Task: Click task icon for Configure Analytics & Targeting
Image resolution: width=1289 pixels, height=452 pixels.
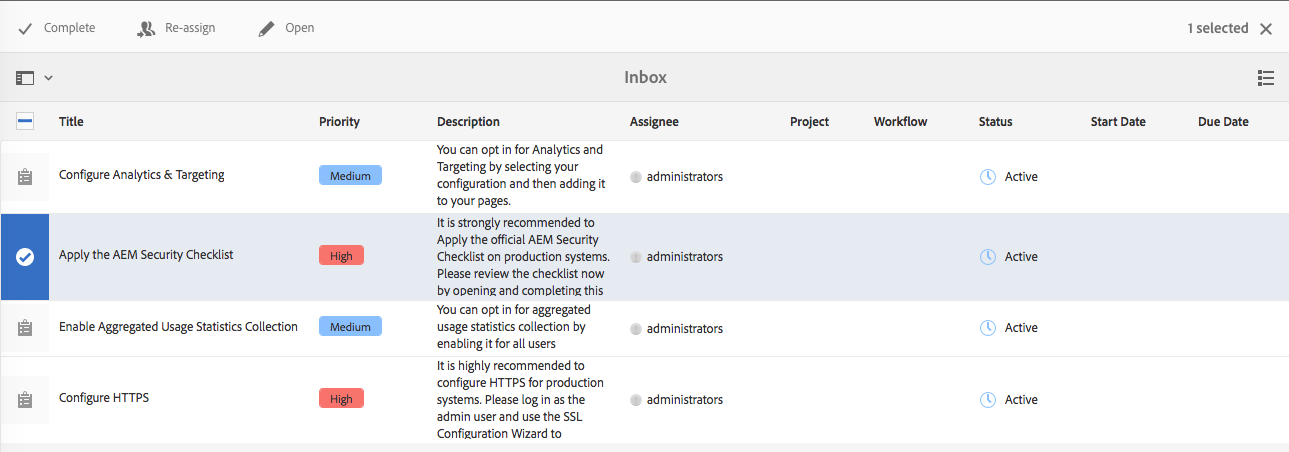Action: [x=25, y=177]
